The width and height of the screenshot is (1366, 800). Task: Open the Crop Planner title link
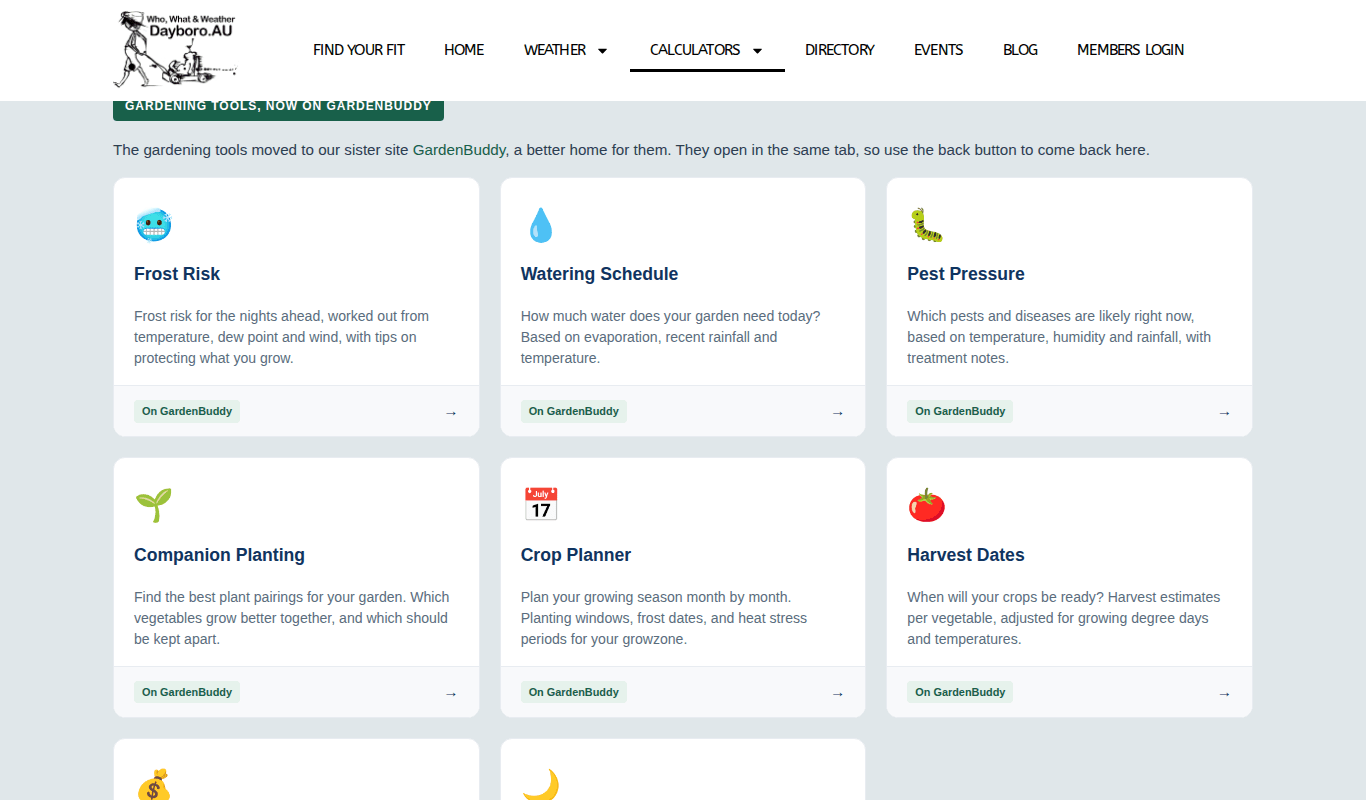click(x=576, y=555)
